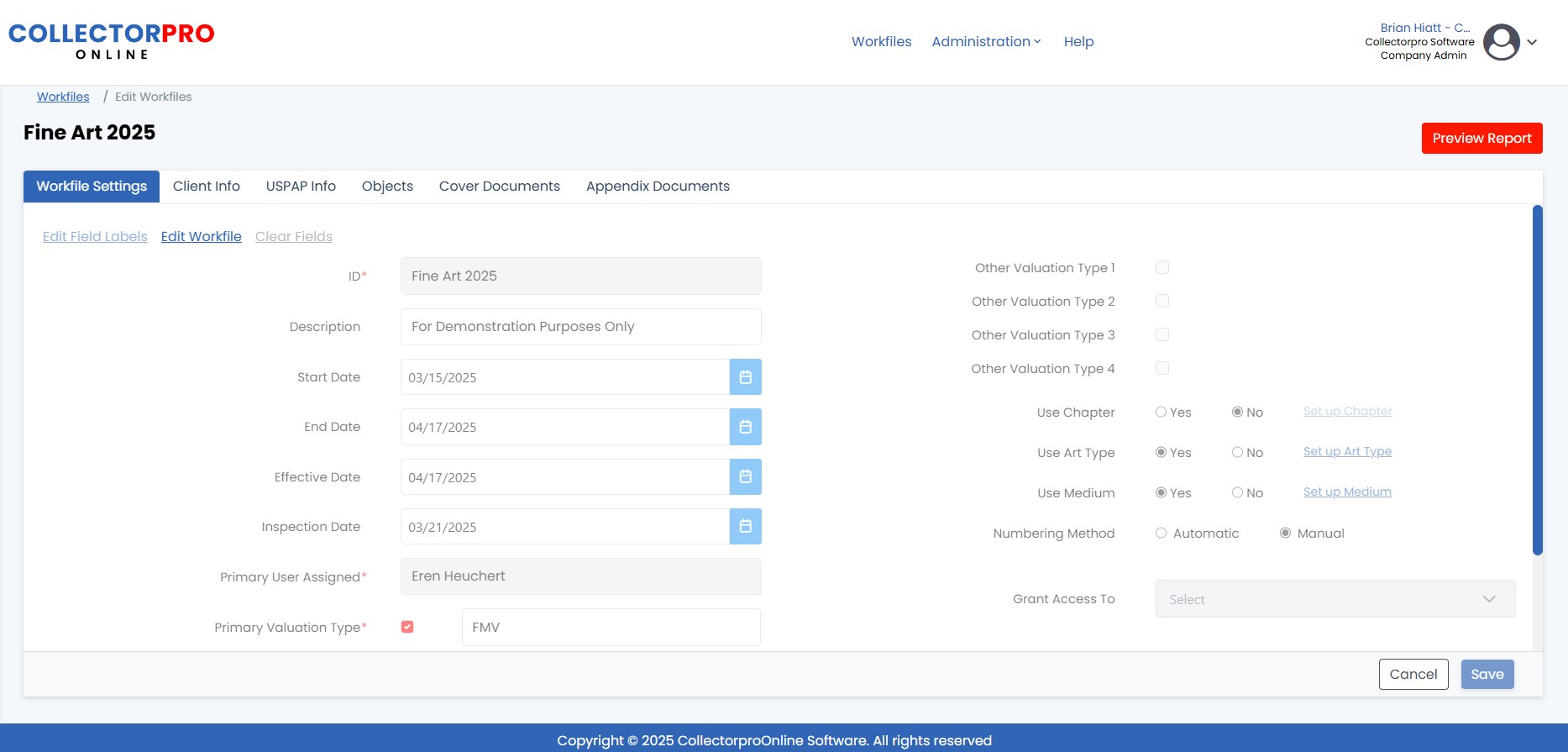Screen dimensions: 1568x752
Task: Click the Save button
Action: [1487, 674]
